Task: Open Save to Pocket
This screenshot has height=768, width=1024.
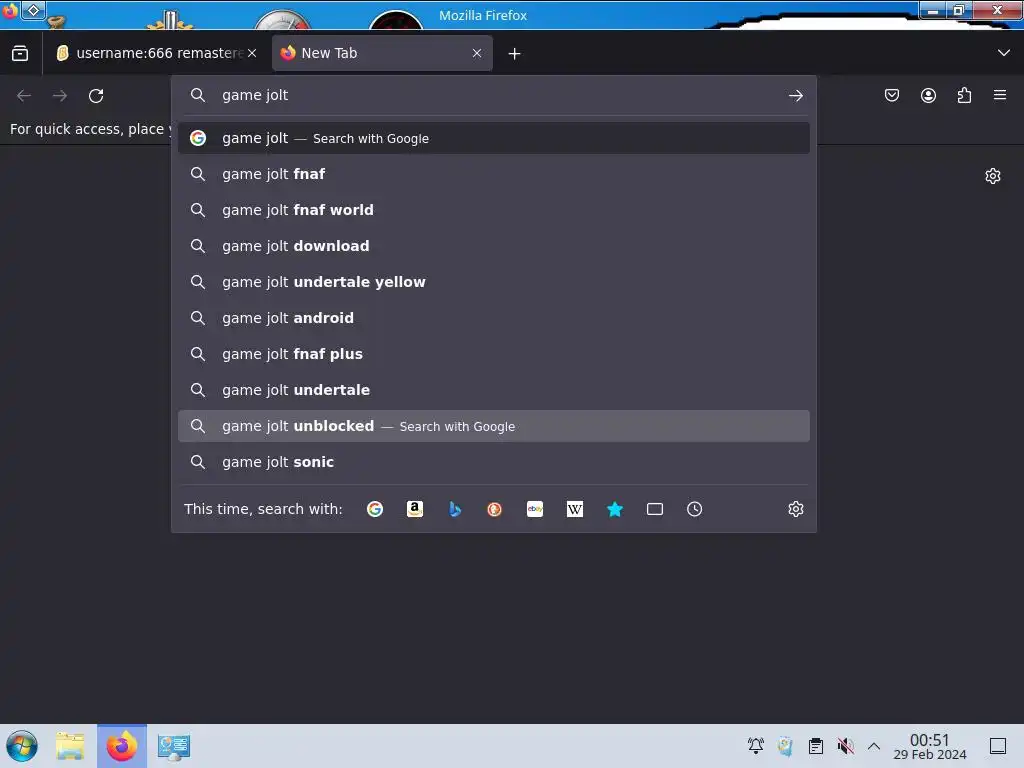Action: click(x=891, y=95)
